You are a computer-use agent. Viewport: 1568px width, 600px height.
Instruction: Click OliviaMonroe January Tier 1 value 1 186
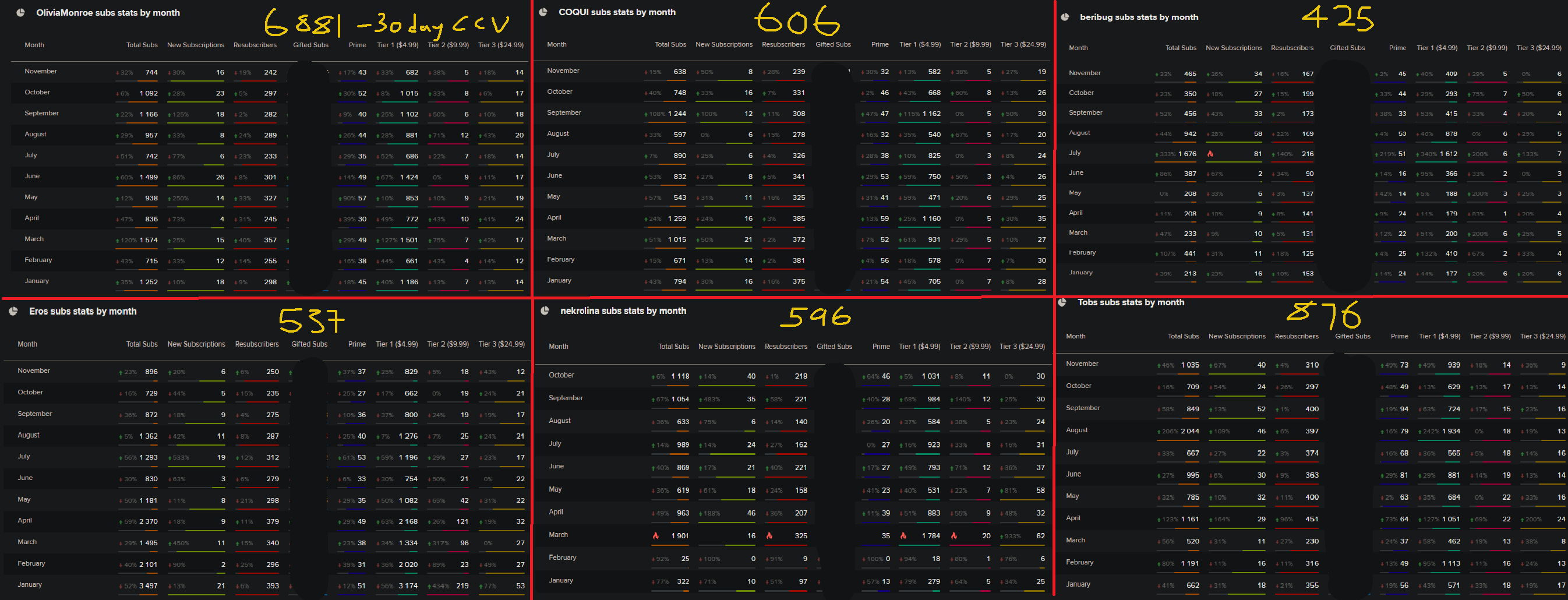(x=409, y=283)
